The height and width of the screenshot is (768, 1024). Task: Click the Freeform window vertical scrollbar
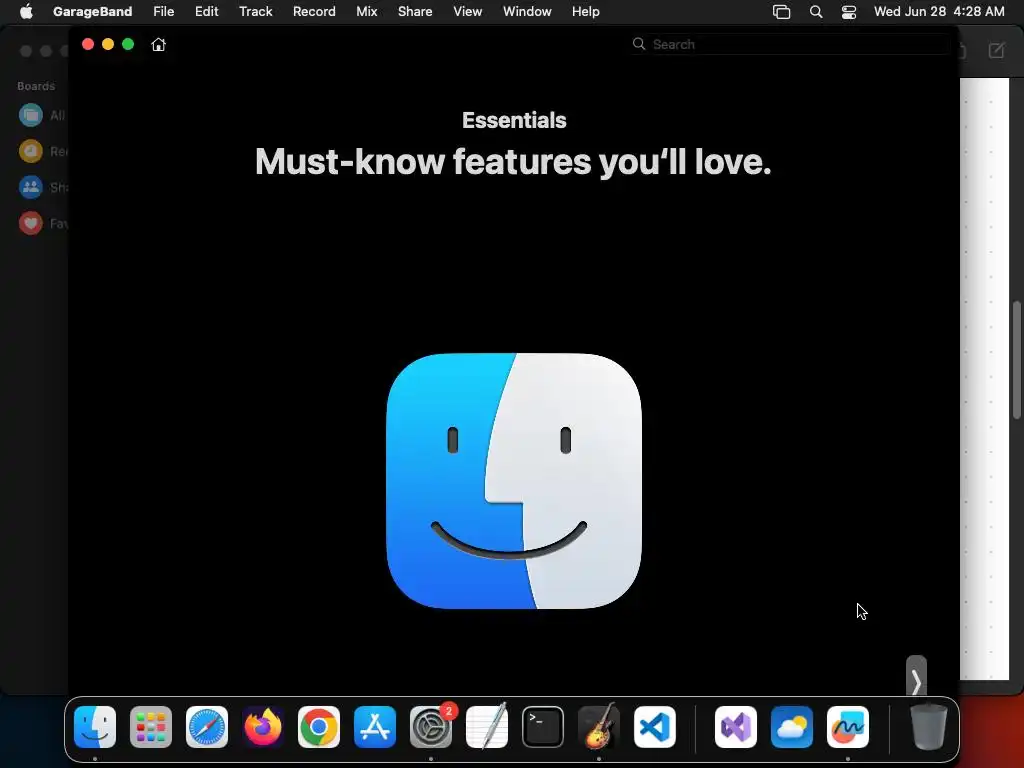point(1017,360)
